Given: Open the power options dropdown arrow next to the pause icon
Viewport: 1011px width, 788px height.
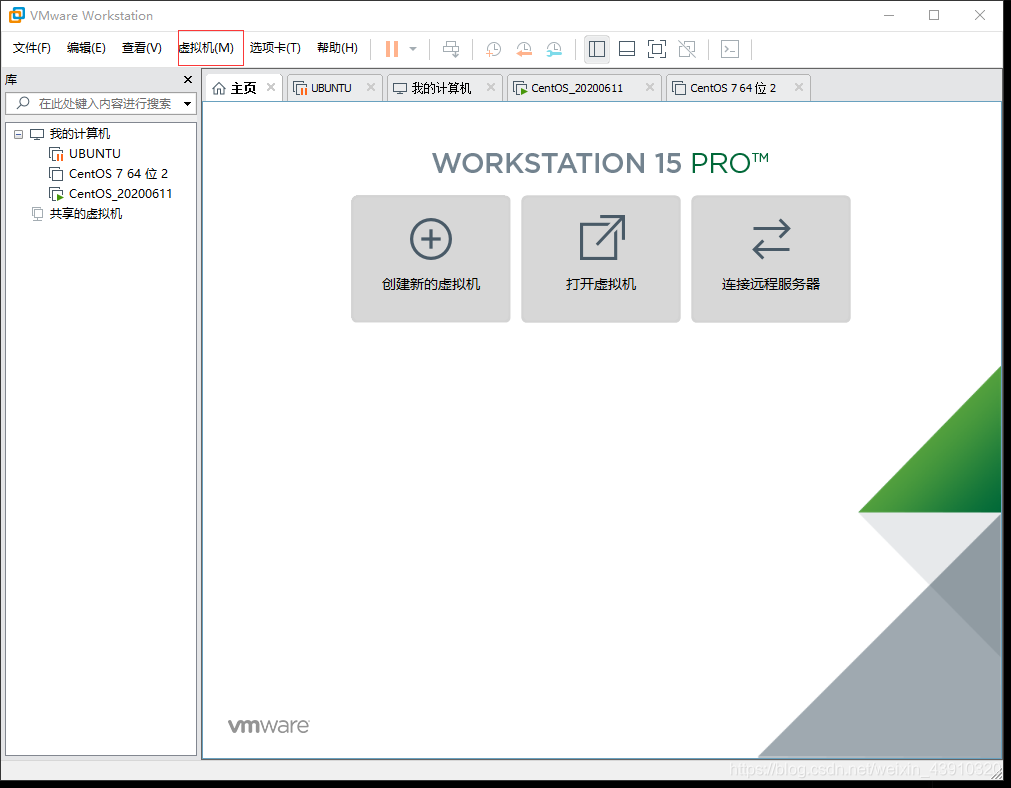Looking at the screenshot, I should click(x=413, y=49).
